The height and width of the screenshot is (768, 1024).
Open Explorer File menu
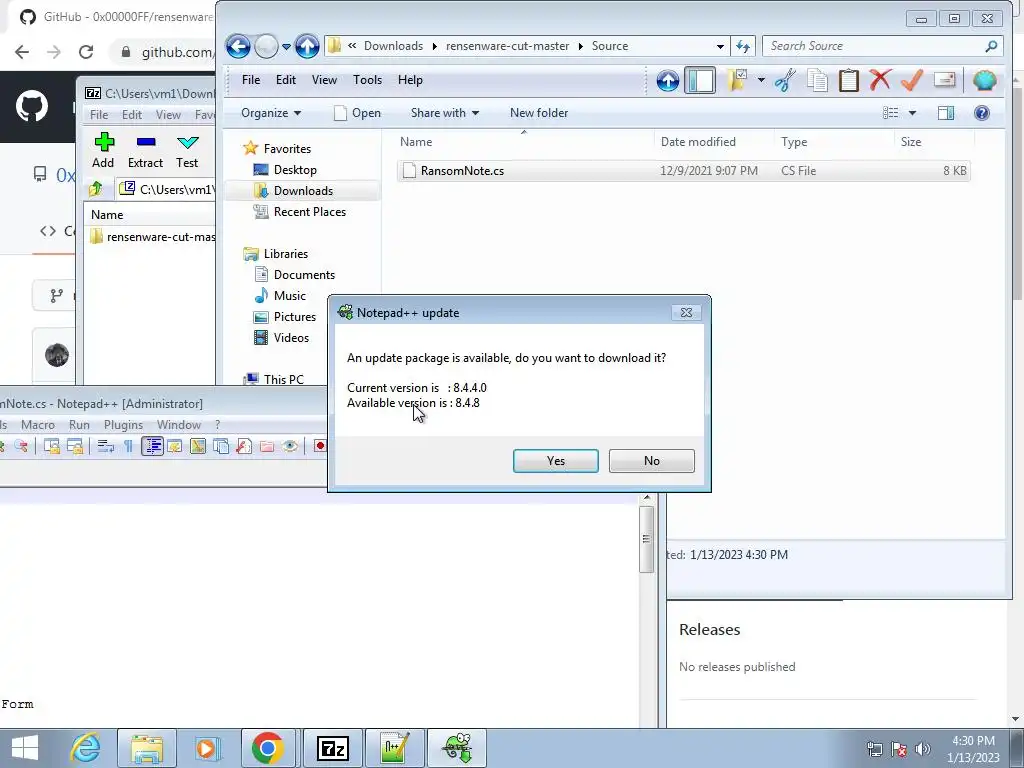pos(251,80)
